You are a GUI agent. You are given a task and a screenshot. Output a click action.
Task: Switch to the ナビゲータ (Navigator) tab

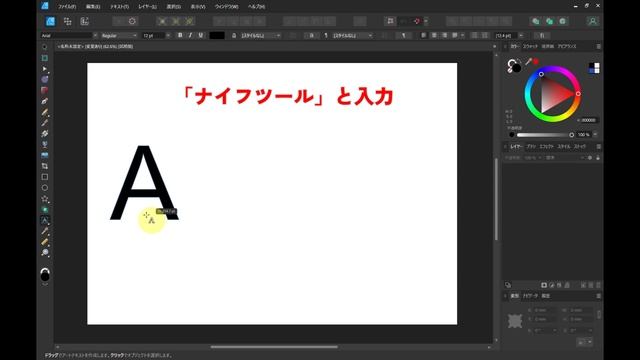(x=530, y=296)
